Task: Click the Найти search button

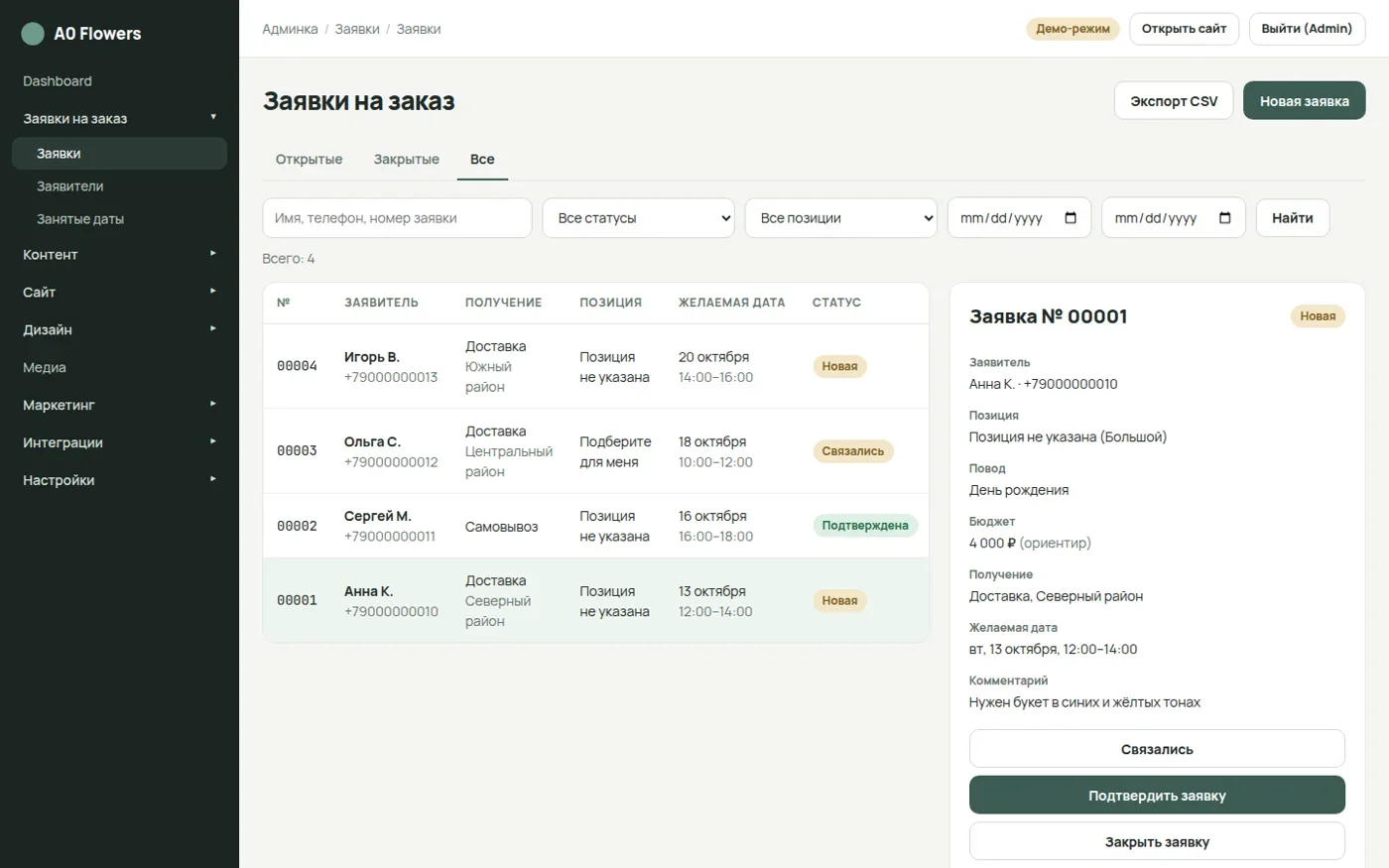Action: point(1292,218)
